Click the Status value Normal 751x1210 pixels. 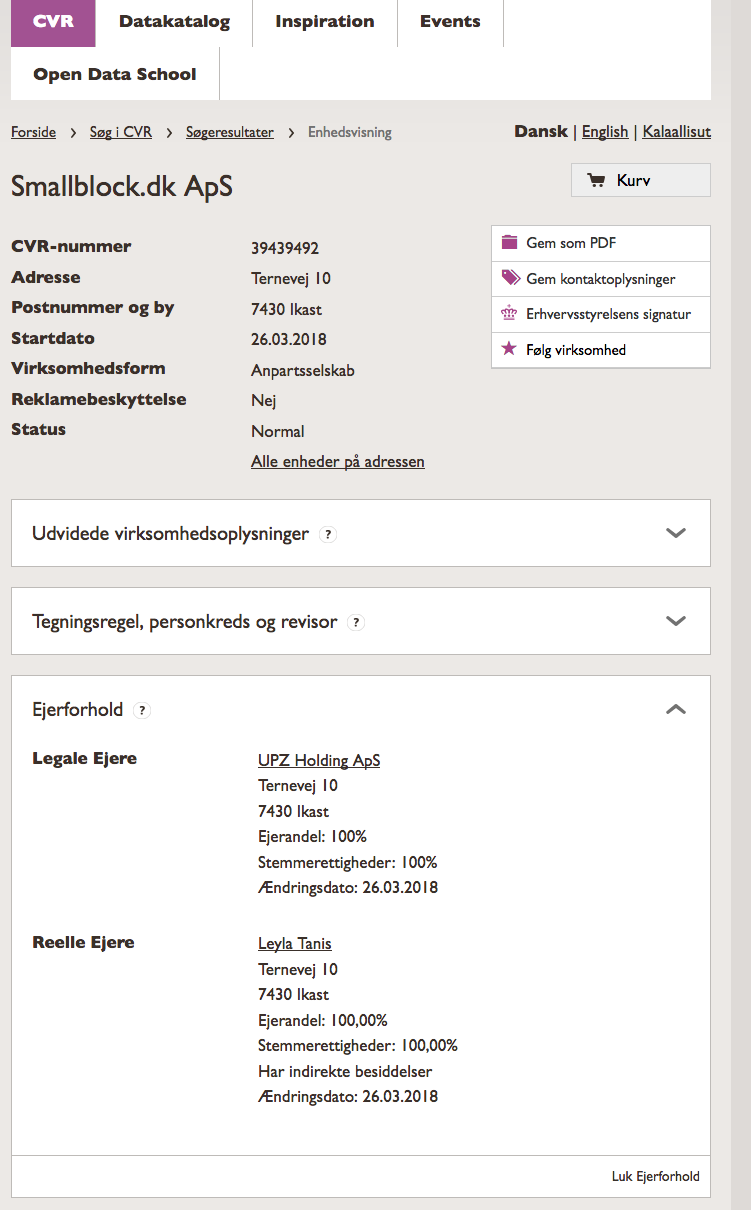tap(278, 432)
